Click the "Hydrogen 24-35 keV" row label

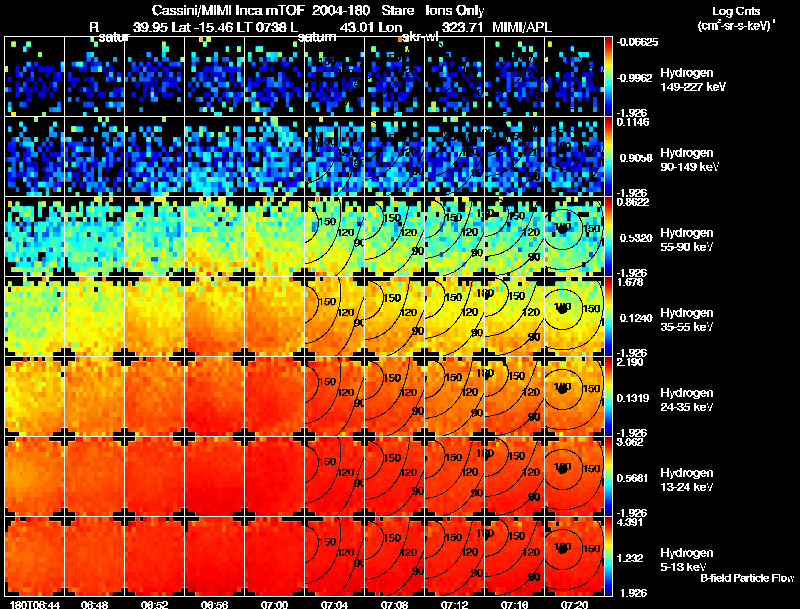pos(687,400)
